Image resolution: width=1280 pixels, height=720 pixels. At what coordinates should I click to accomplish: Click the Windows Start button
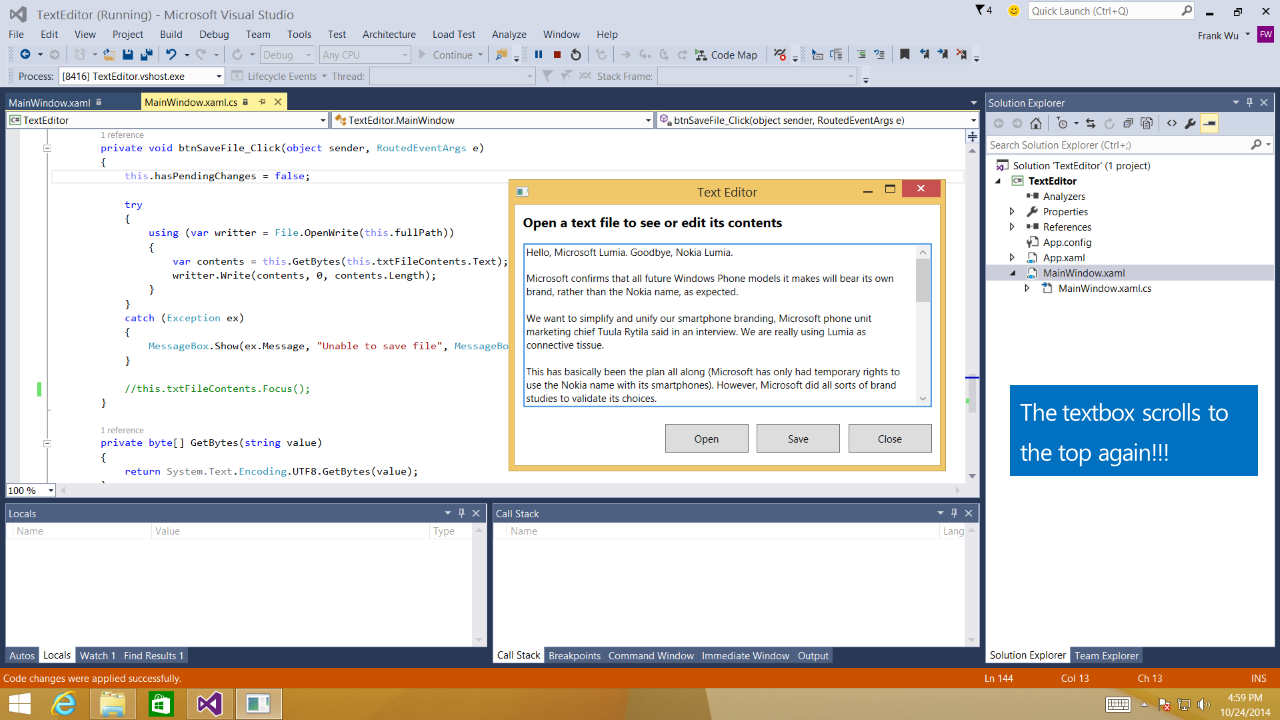click(x=19, y=704)
